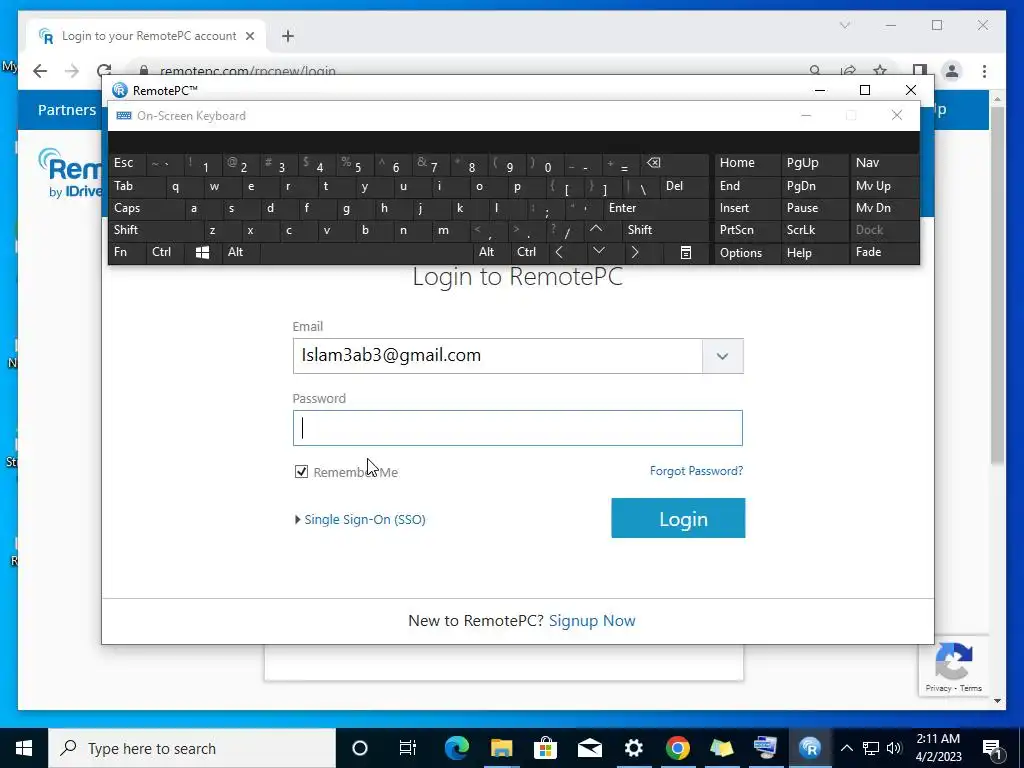Viewport: 1024px width, 768px height.
Task: Show hidden system tray icons chevron
Action: tap(846, 748)
